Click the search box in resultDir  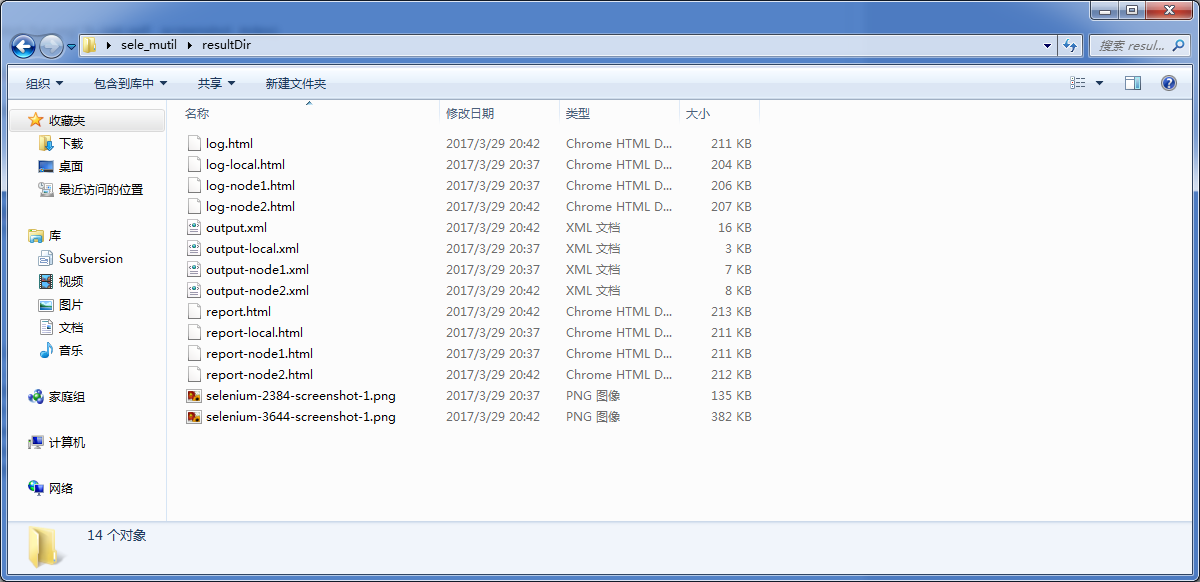1132,46
